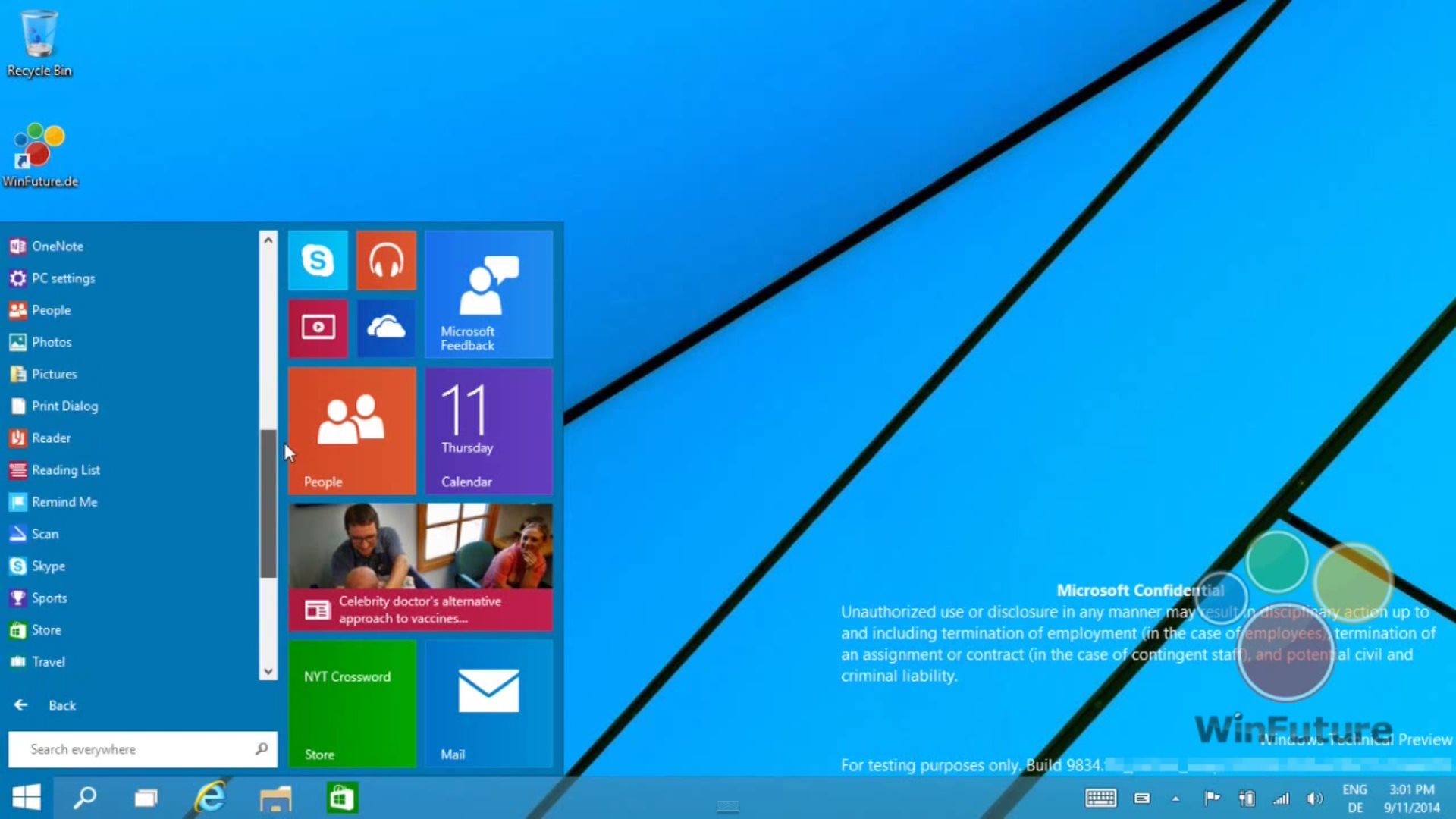This screenshot has height=819, width=1456.
Task: Open the WinFuture.de desktop shortcut
Action: pyautogui.click(x=39, y=155)
